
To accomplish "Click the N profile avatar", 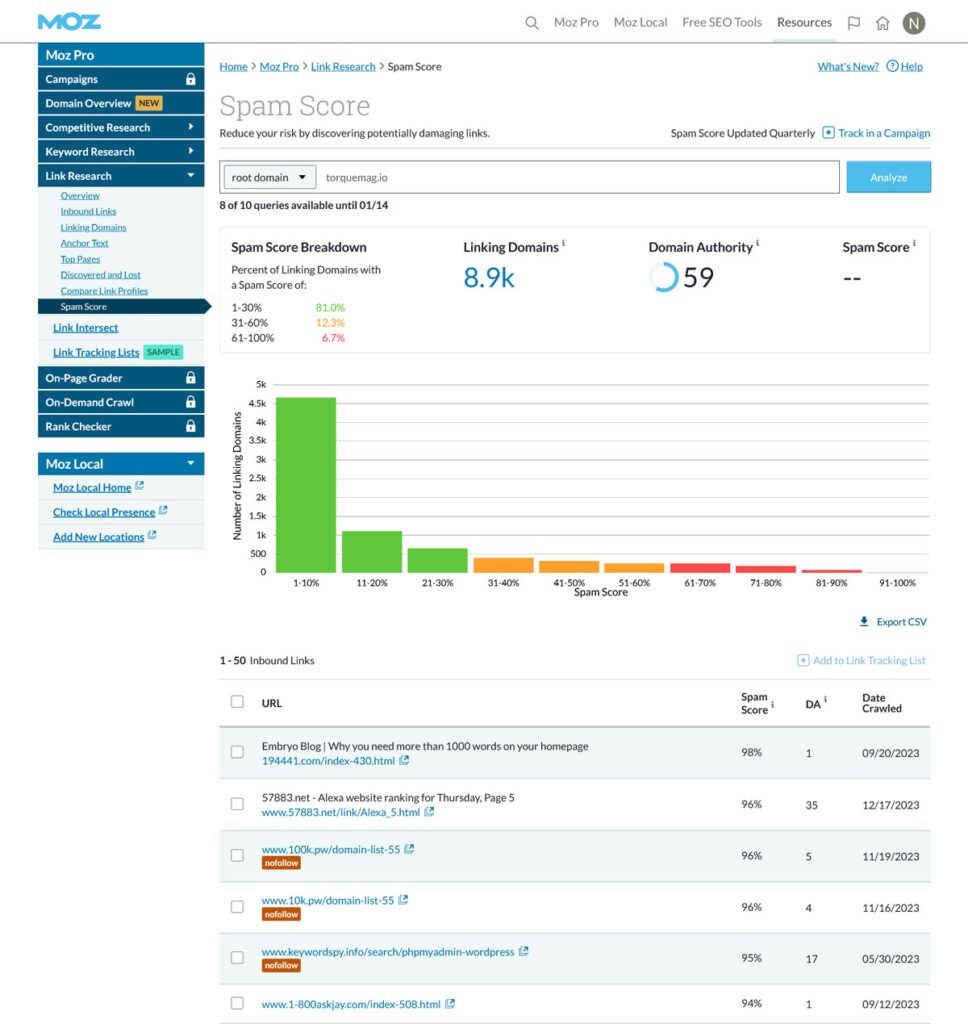I will click(x=915, y=21).
